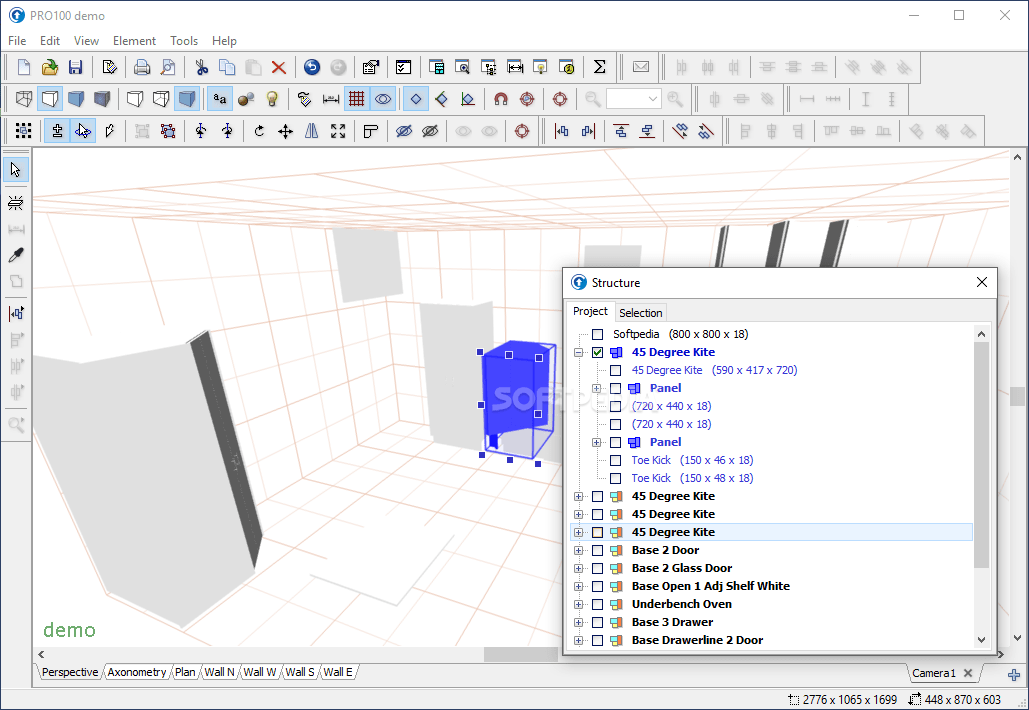Check the checkbox next to Base 2 Door

598,550
